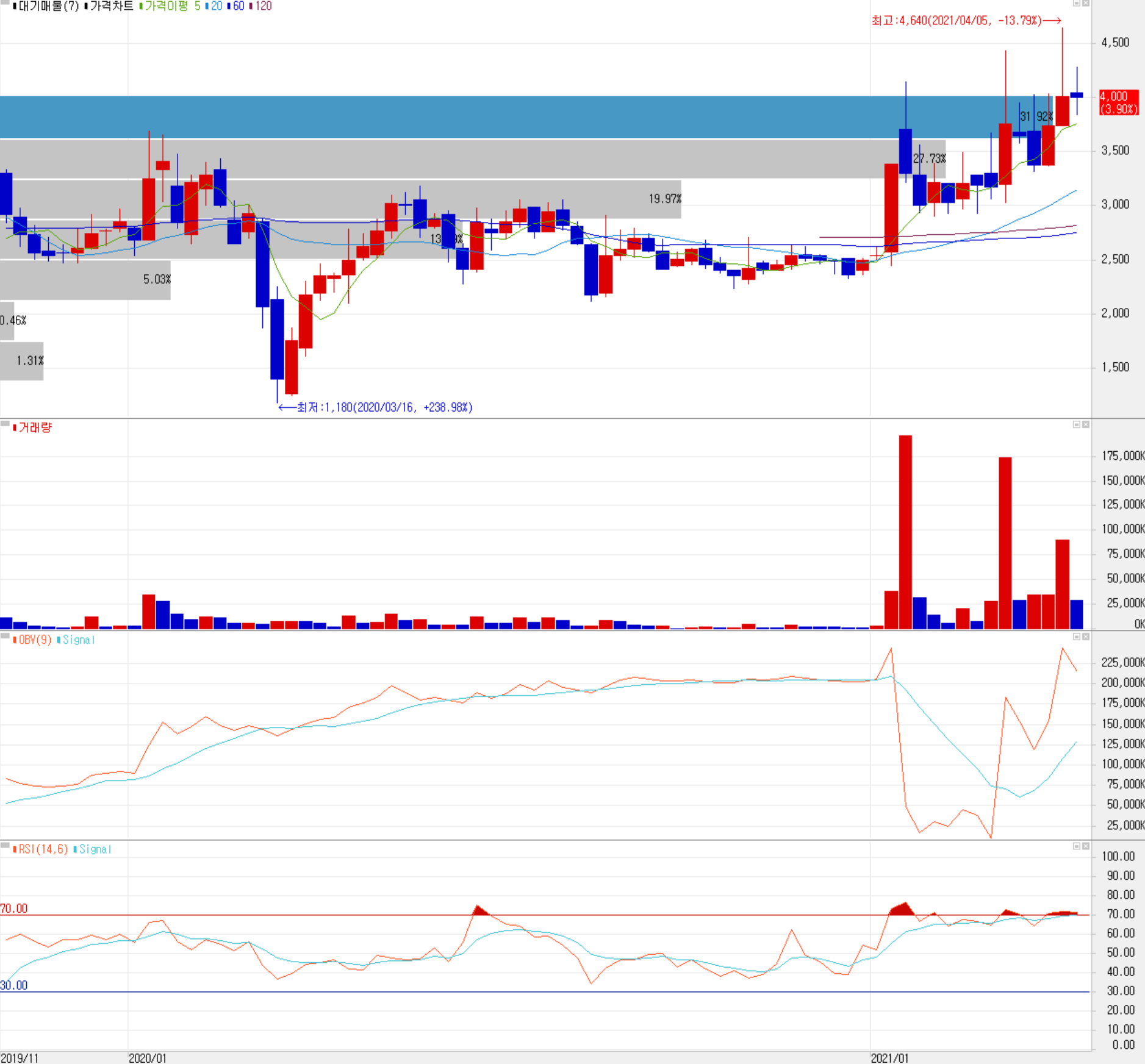Select the 20-period moving average label

[216, 6]
